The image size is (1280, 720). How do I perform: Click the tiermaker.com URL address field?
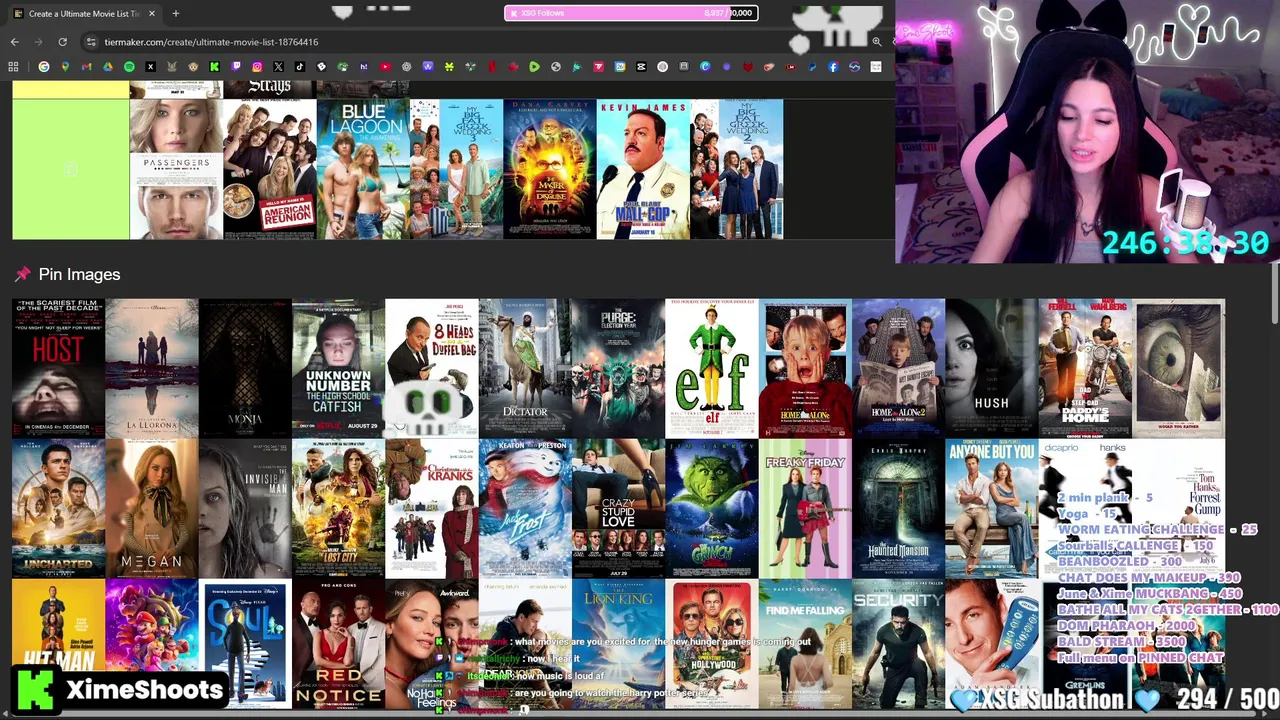tap(211, 42)
